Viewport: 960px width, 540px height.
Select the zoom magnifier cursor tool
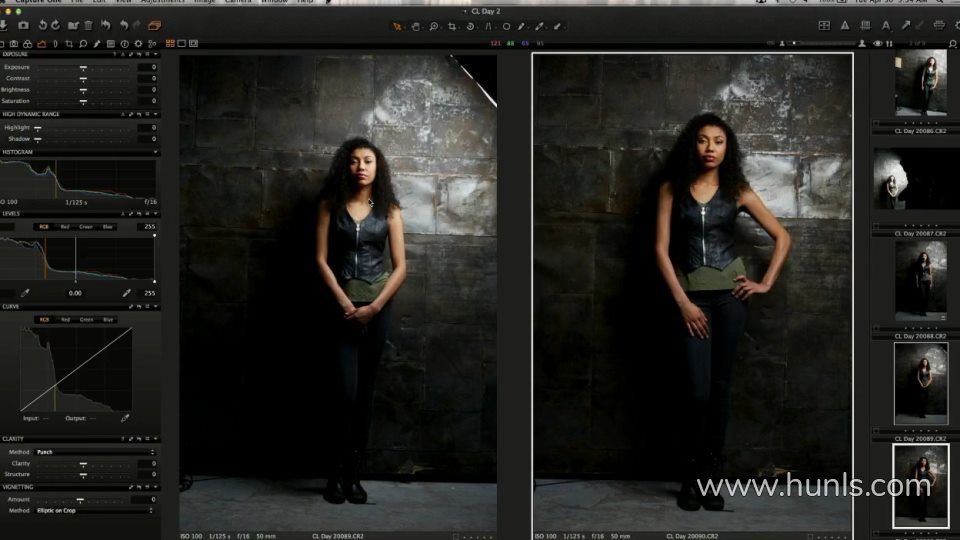(x=433, y=26)
